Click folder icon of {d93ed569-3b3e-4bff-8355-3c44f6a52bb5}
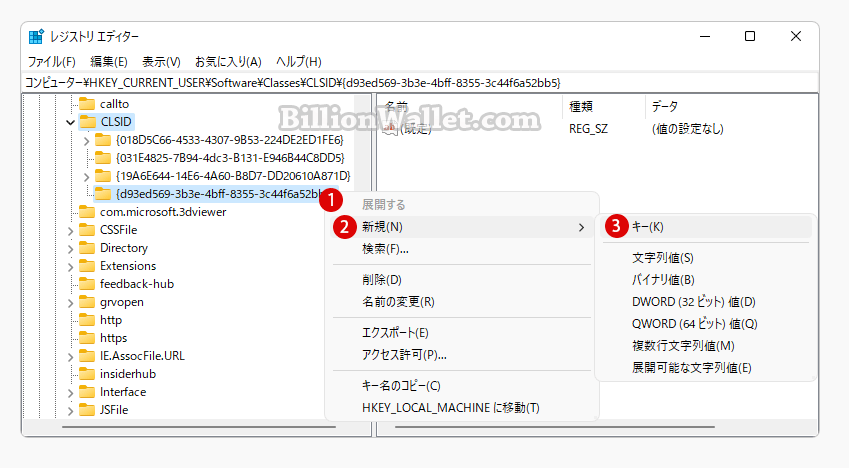 click(103, 193)
